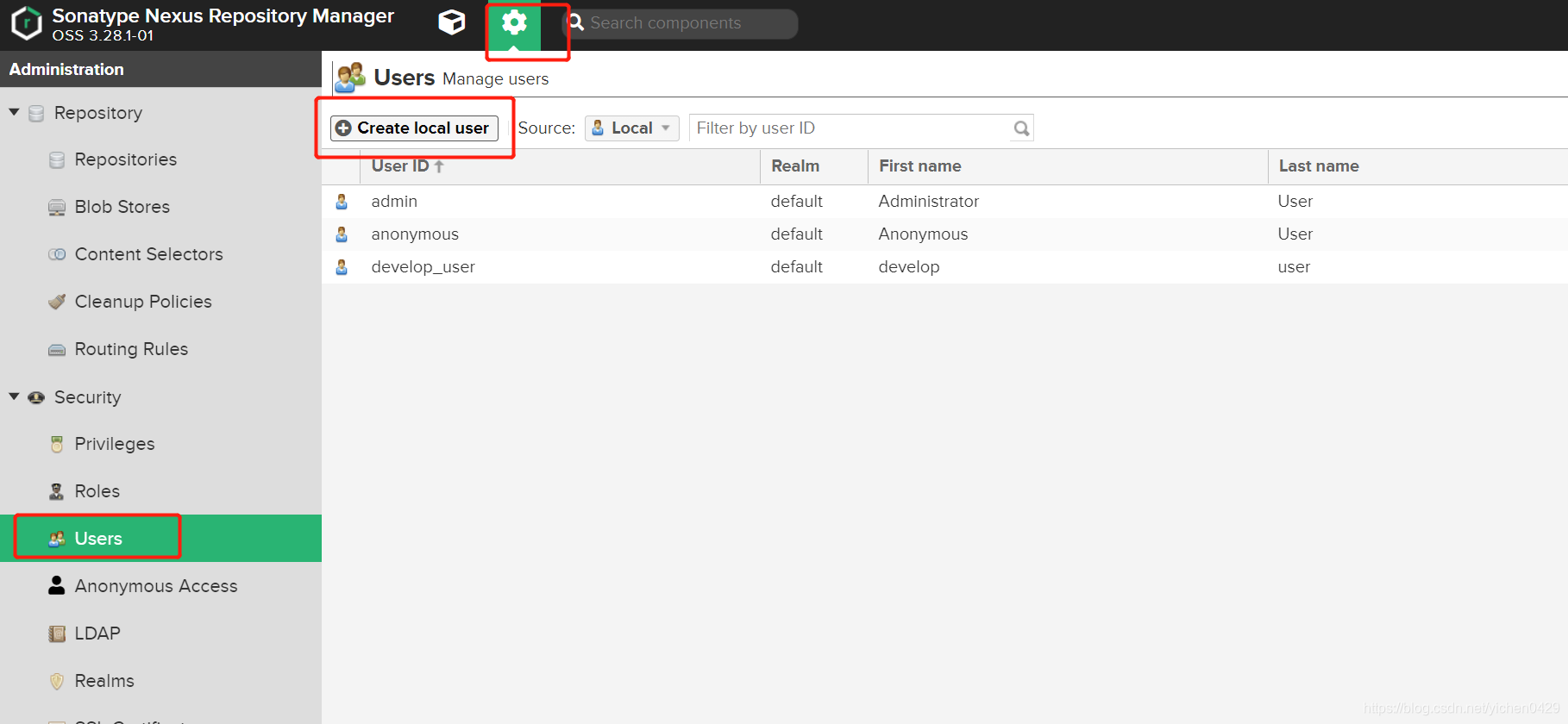
Task: Click the Content Selectors icon
Action: tap(57, 254)
